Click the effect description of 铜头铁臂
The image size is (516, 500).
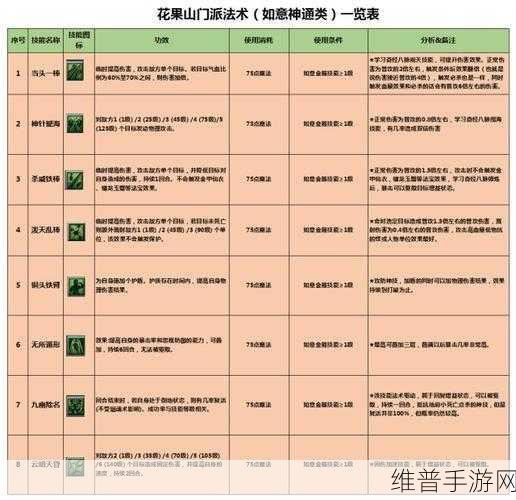pyautogui.click(x=161, y=285)
